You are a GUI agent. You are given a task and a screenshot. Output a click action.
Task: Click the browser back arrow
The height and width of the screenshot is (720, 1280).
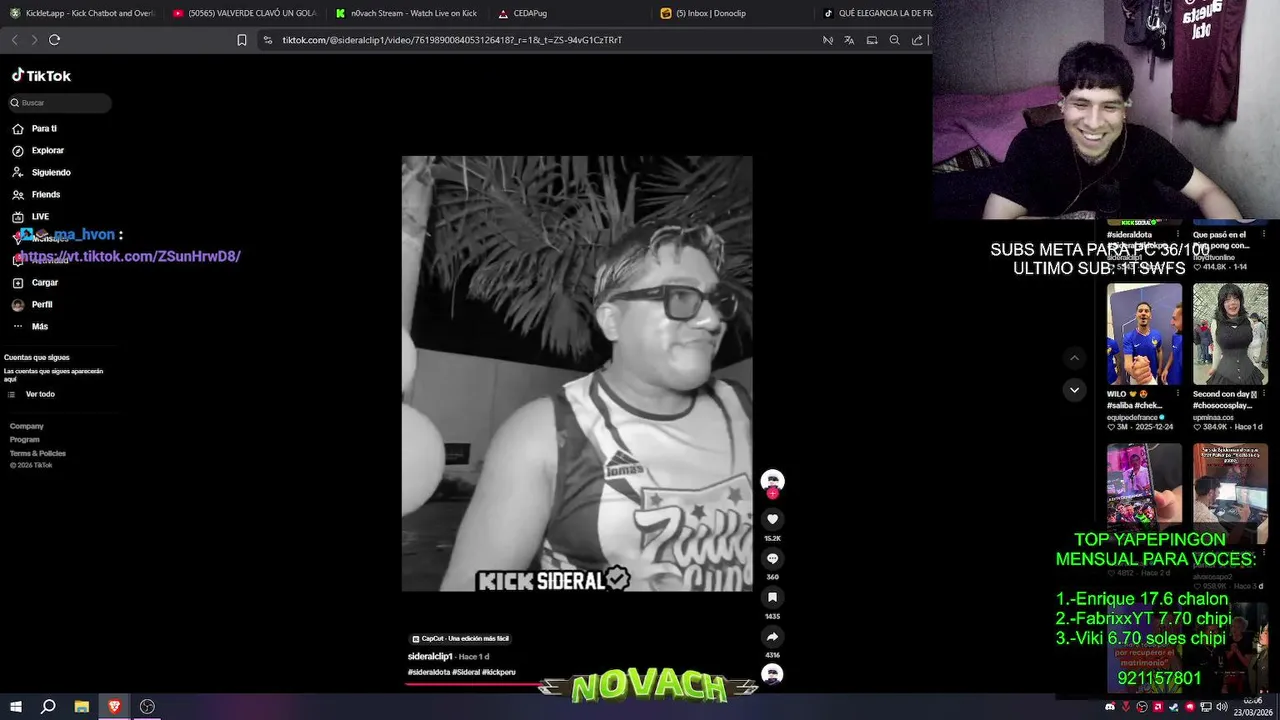14,40
